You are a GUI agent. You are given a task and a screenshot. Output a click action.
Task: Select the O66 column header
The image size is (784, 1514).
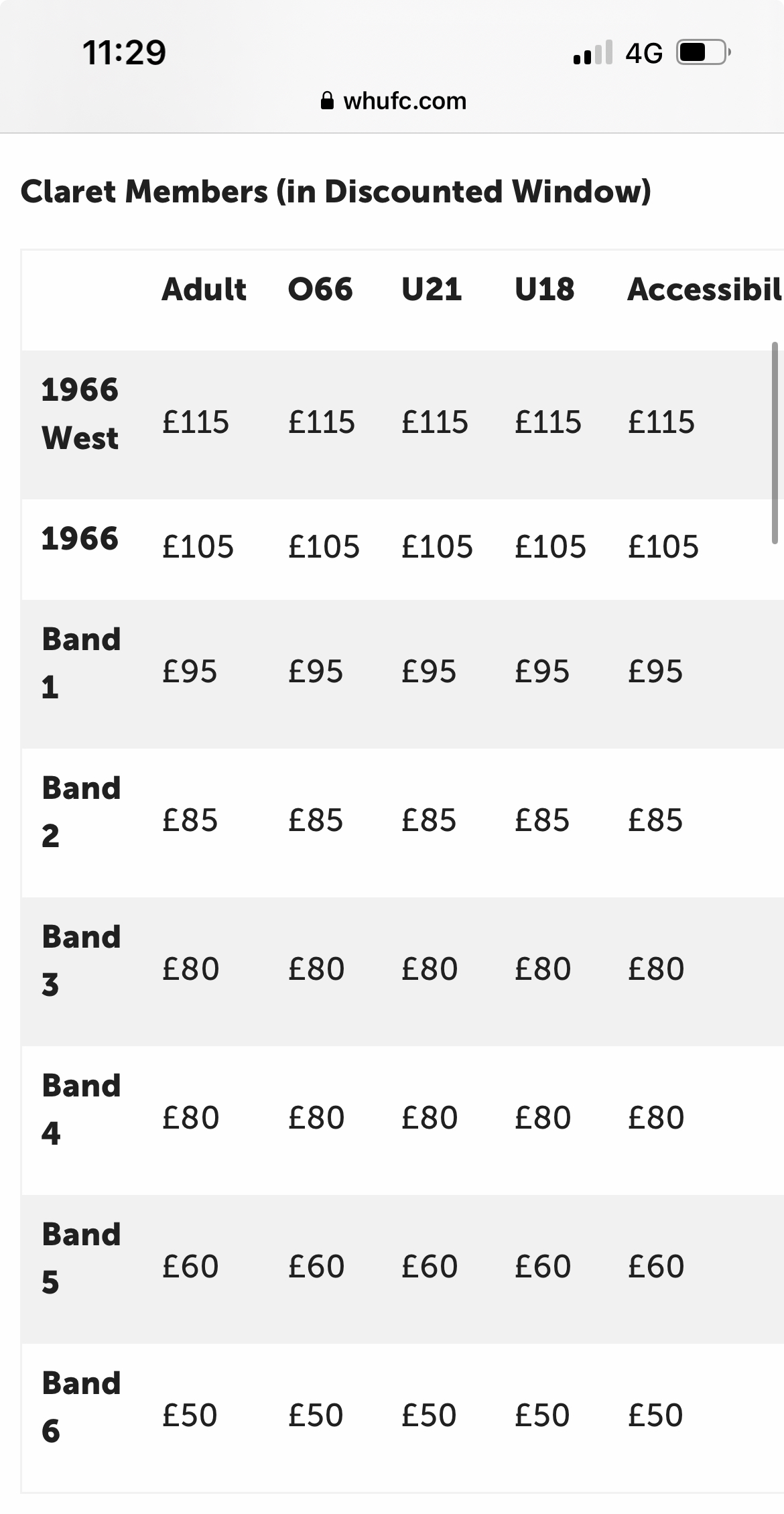tap(320, 290)
